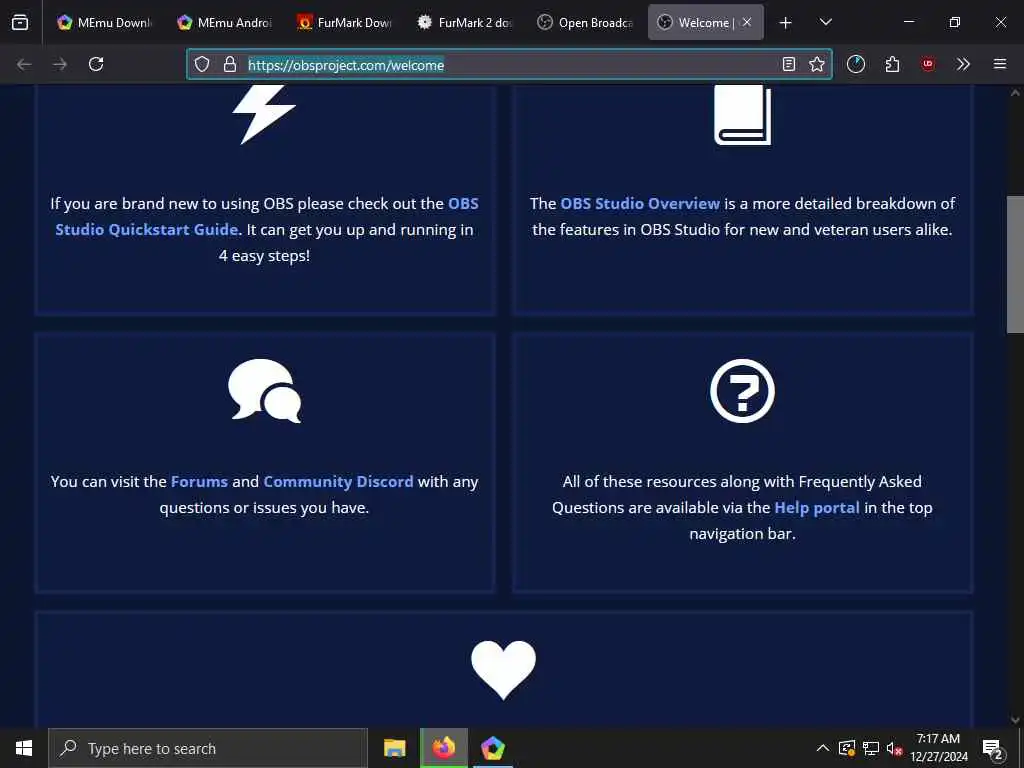
Task: Open a new tab with the plus button
Action: point(786,23)
